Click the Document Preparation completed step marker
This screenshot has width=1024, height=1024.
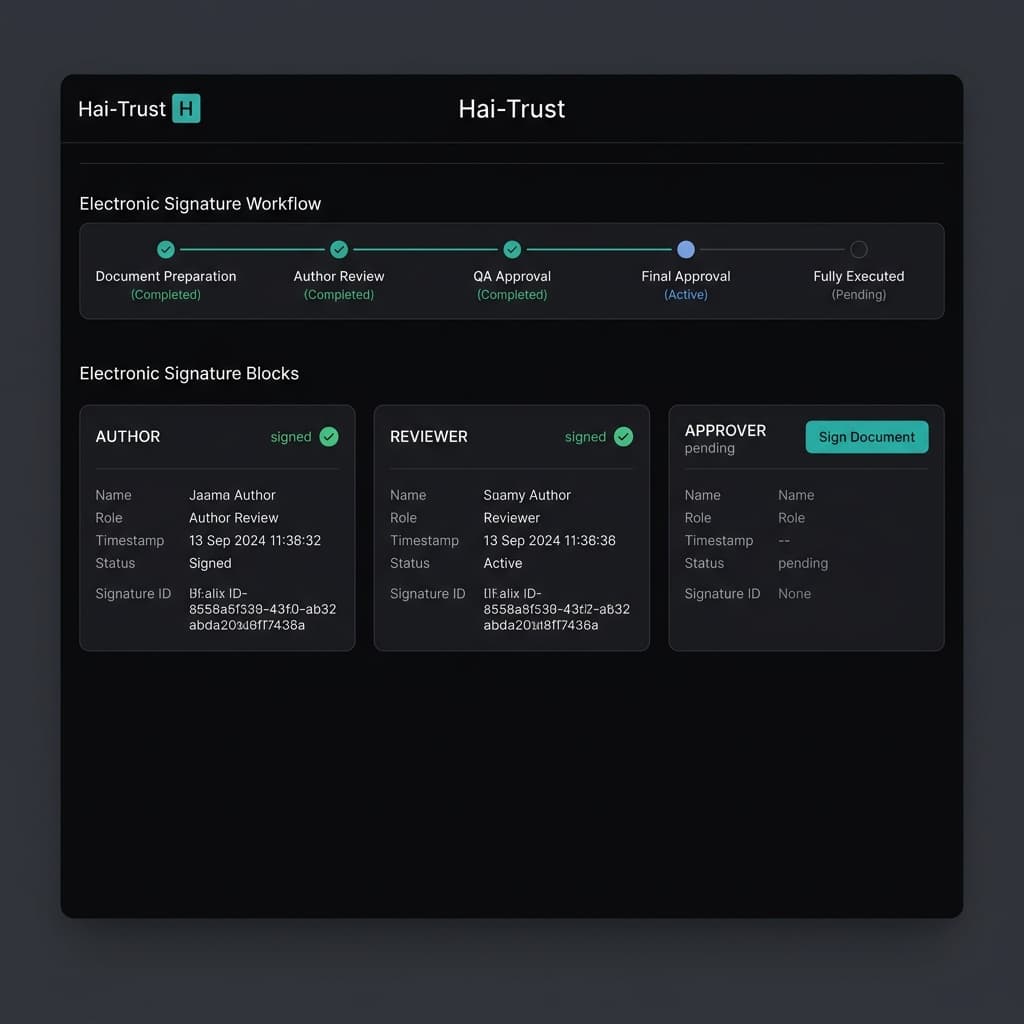(166, 249)
